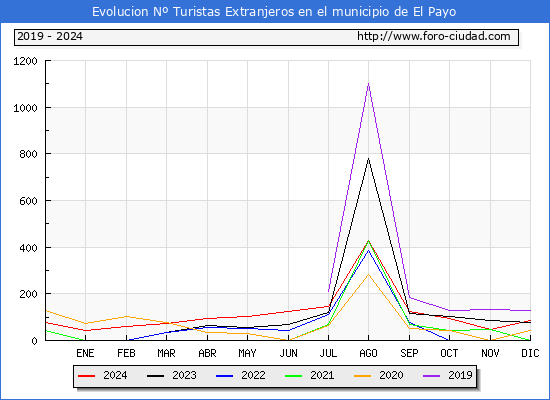Click the 200 y-axis value
Image resolution: width=550 pixels, height=400 pixels.
click(28, 294)
